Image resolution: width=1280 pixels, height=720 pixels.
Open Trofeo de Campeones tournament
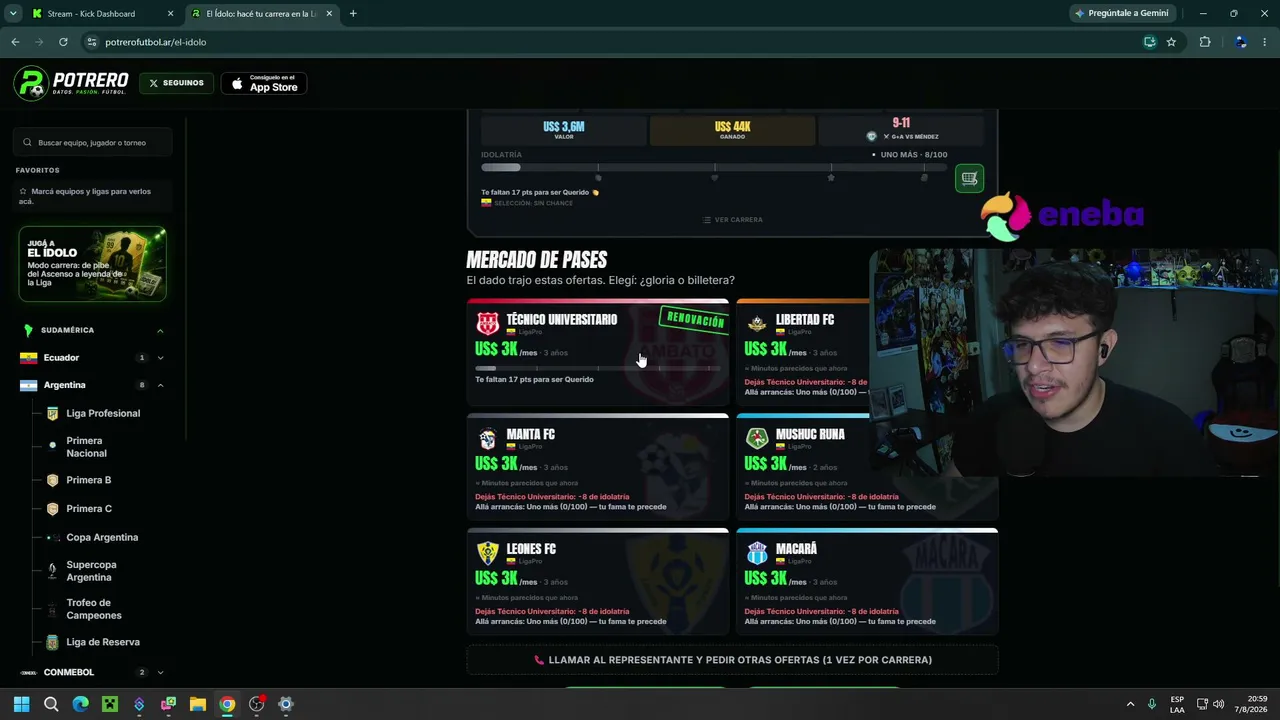click(x=93, y=609)
